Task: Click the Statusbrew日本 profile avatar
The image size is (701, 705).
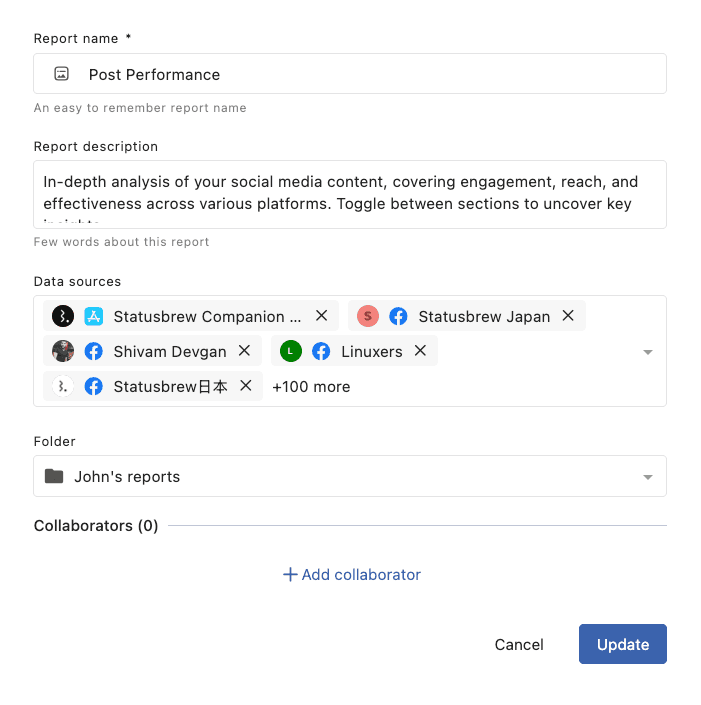Action: coord(63,386)
